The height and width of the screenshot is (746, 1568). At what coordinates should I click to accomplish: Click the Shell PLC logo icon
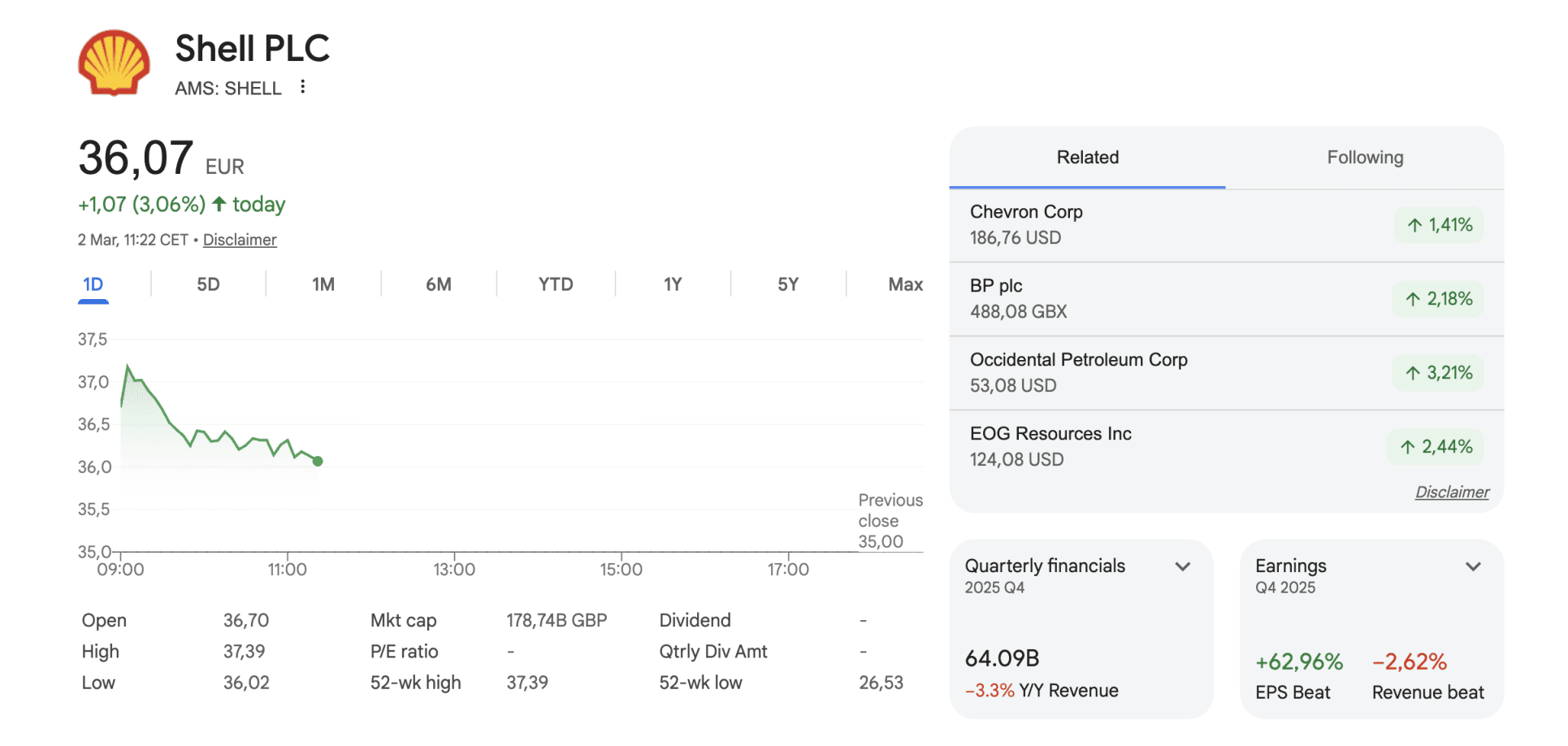click(x=114, y=63)
